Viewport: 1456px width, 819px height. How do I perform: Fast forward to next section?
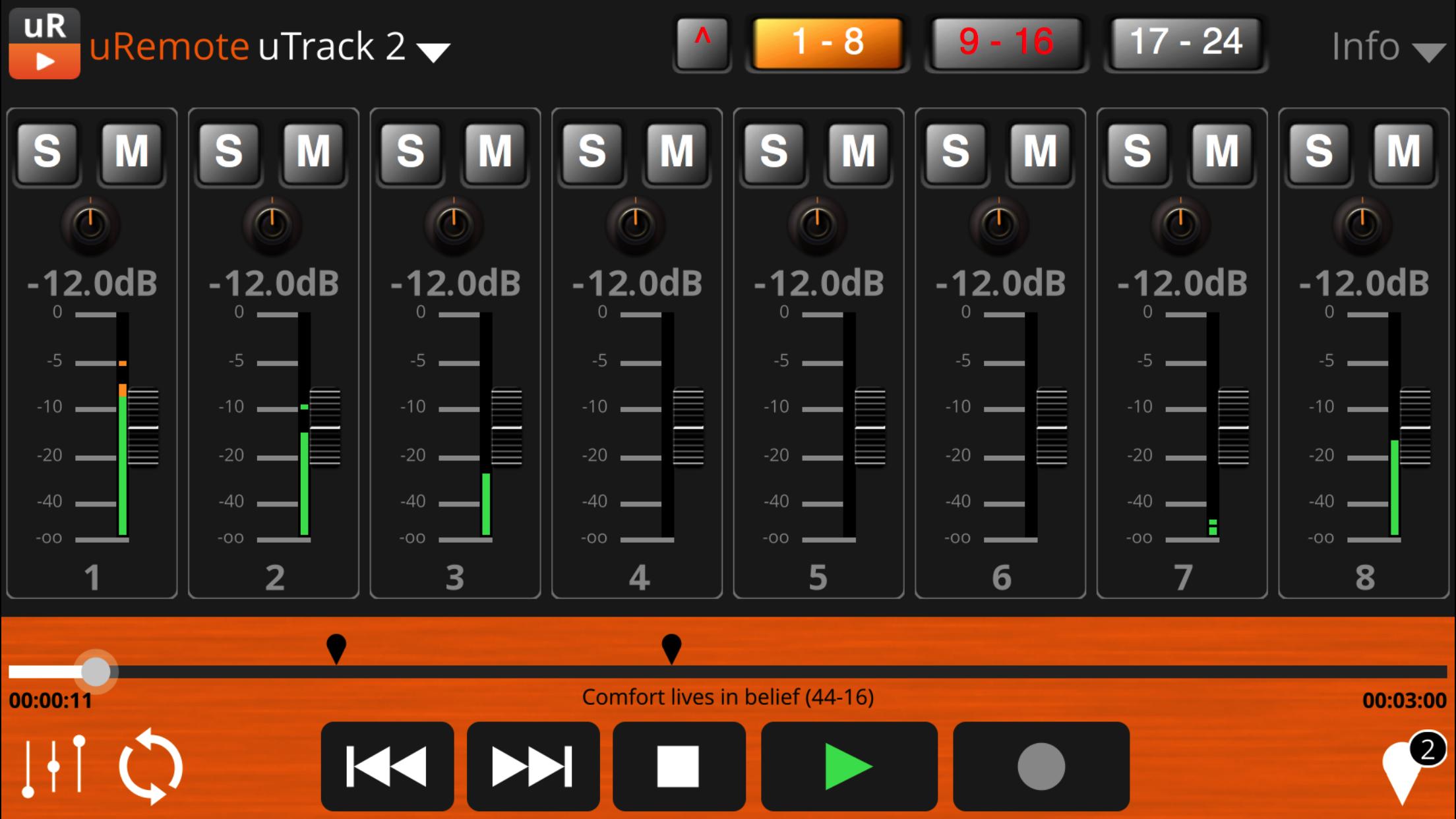click(x=531, y=766)
